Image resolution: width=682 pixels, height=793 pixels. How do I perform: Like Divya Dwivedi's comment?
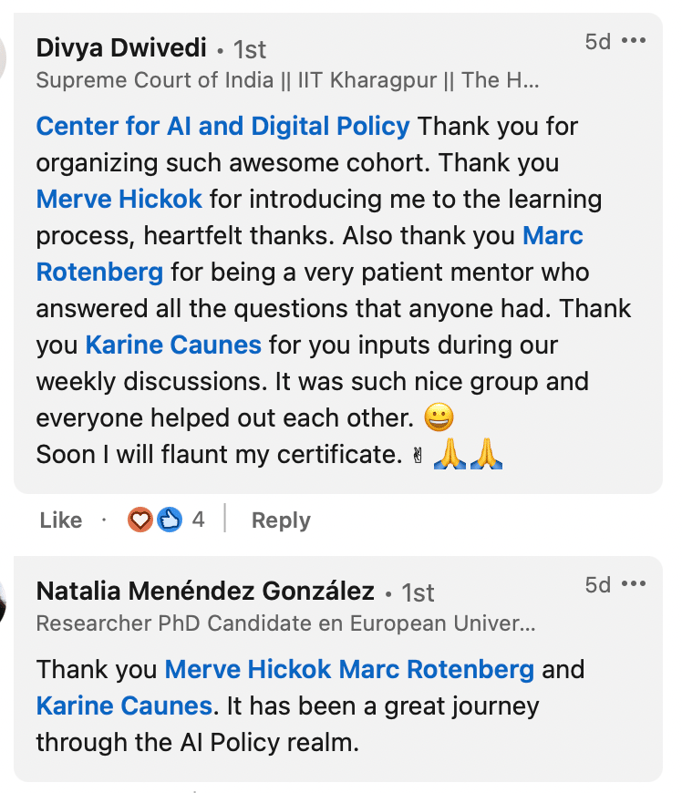tap(61, 520)
